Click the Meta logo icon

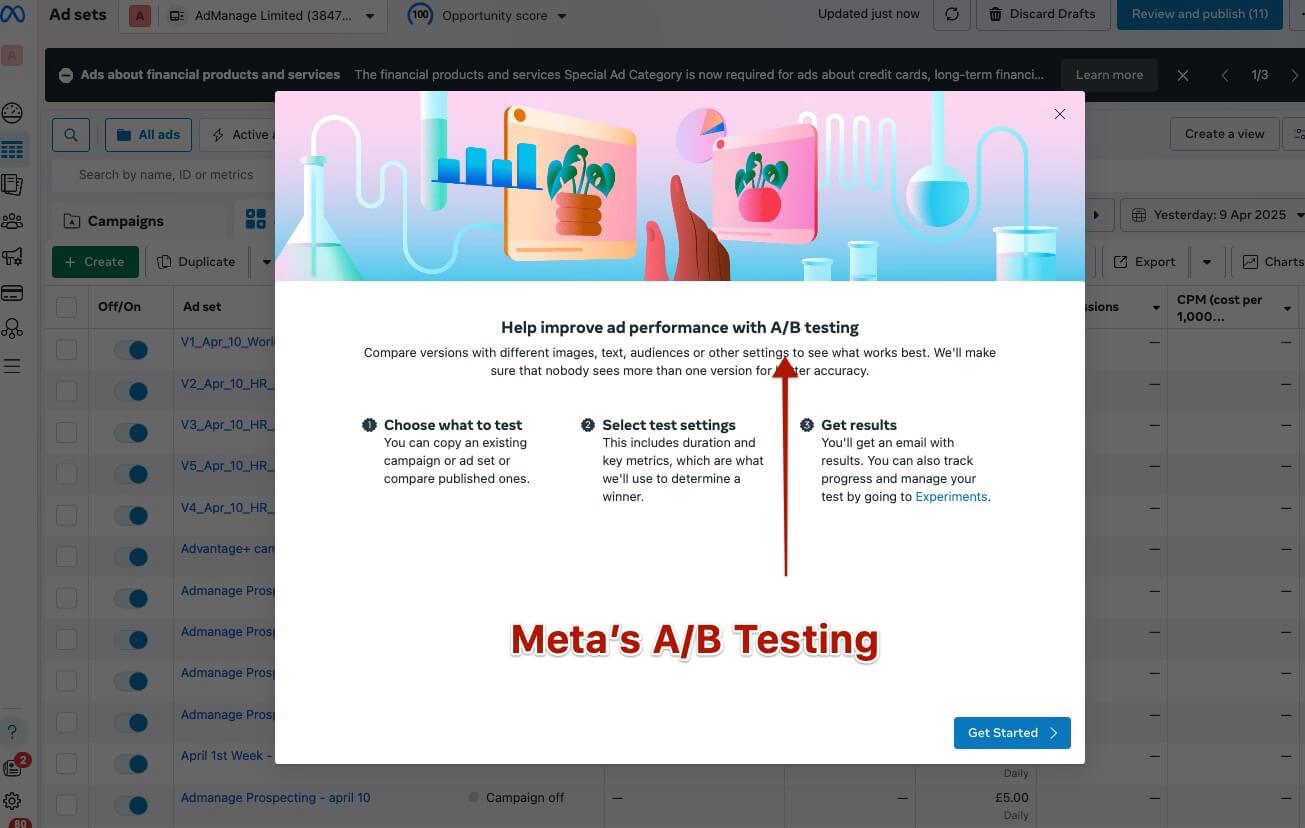12,15
